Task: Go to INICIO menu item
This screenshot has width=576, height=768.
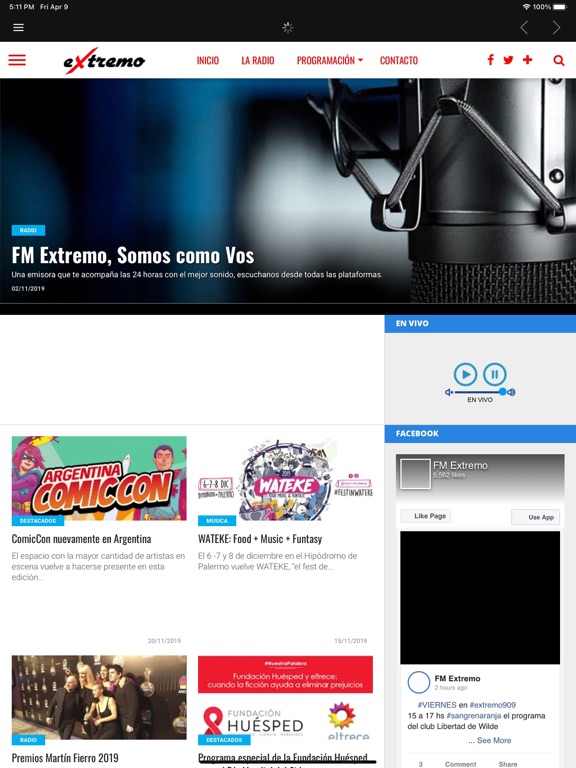Action: tap(208, 60)
